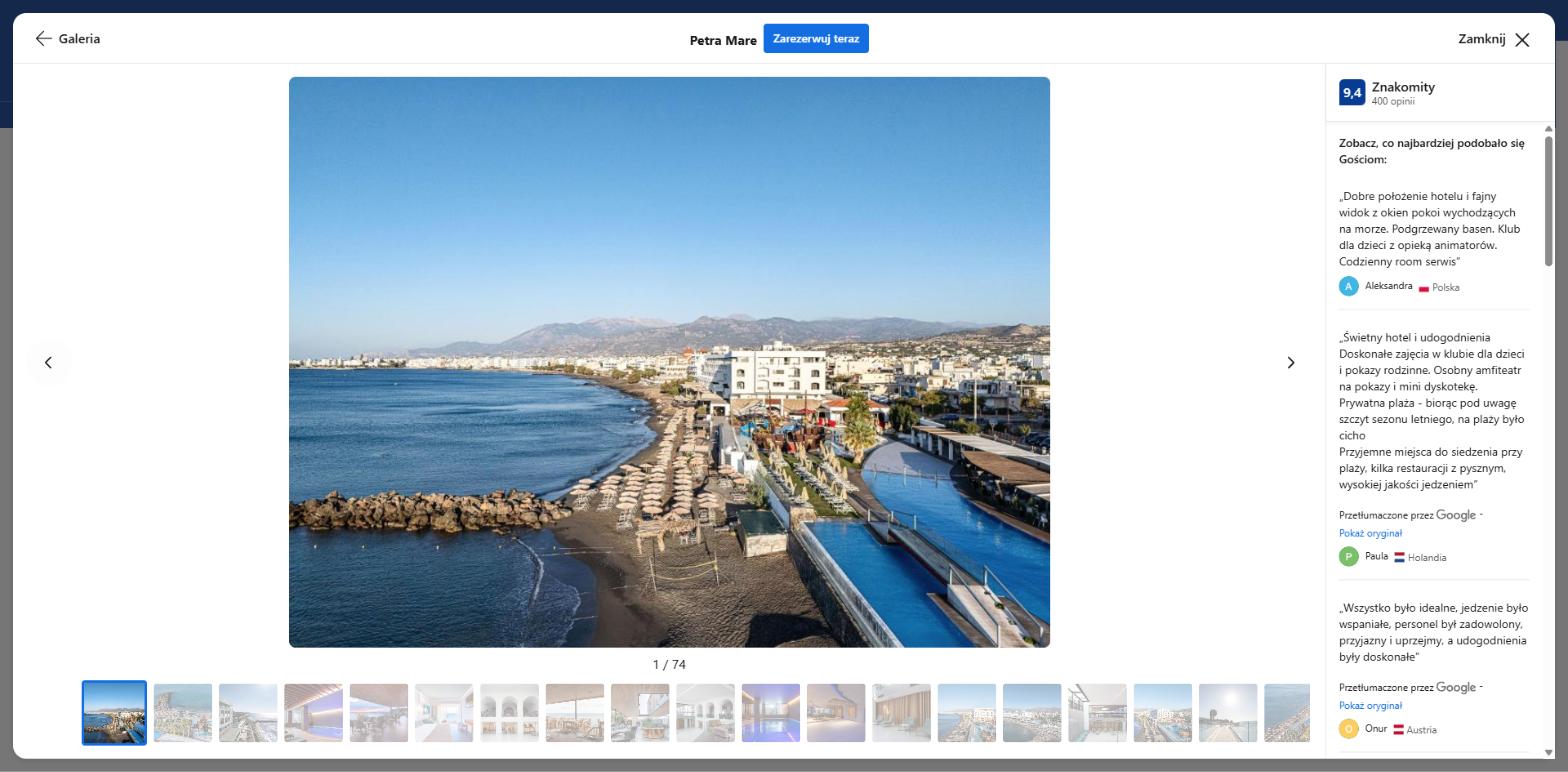This screenshot has height=772, width=1568.
Task: Select the thirteenth thumbnail, curtained relaxation room
Action: click(x=901, y=713)
